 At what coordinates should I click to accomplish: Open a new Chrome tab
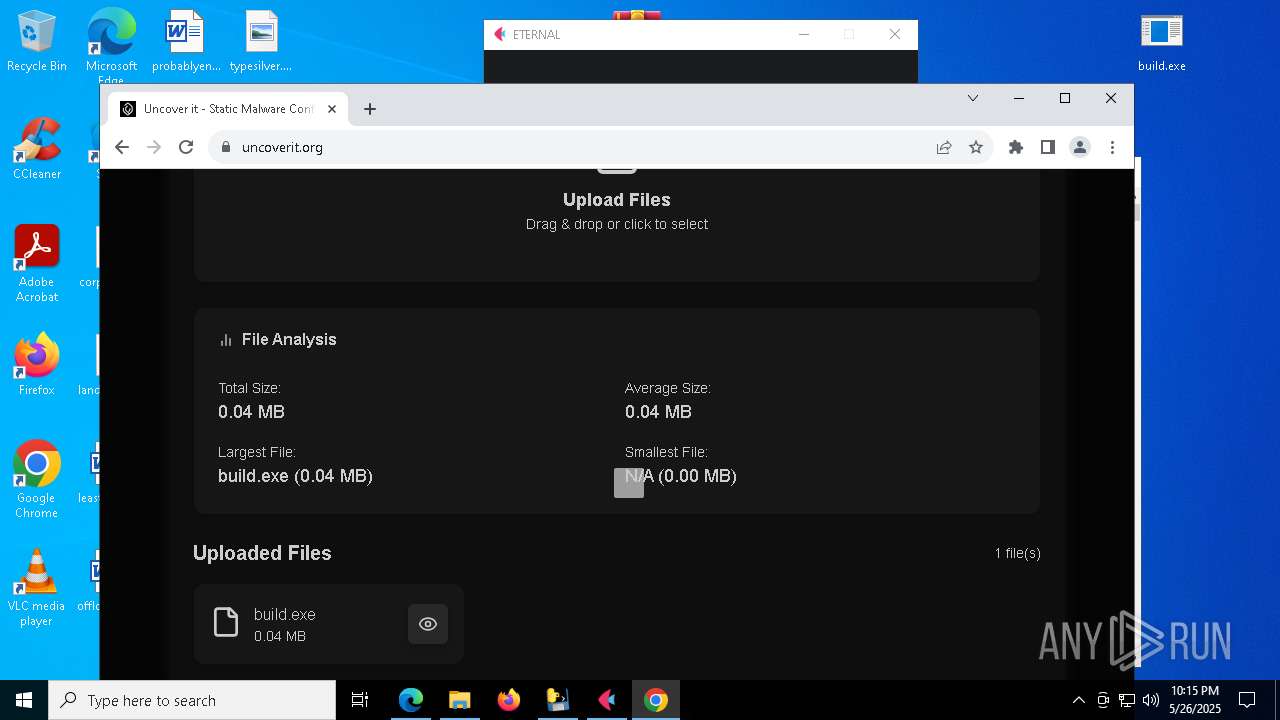(x=370, y=109)
